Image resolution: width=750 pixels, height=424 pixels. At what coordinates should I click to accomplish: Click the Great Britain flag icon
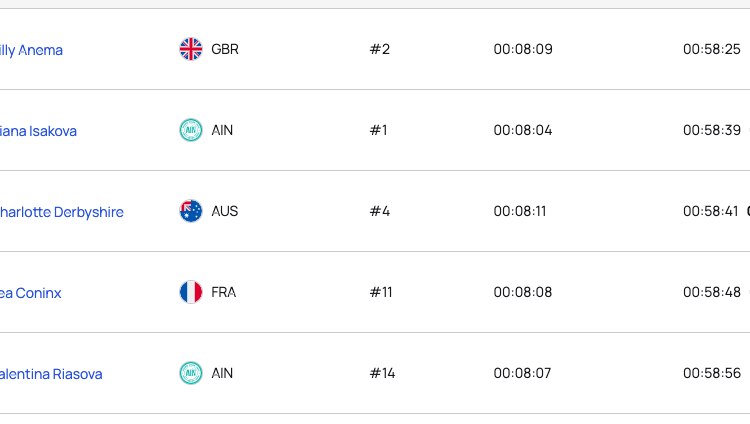pyautogui.click(x=191, y=49)
